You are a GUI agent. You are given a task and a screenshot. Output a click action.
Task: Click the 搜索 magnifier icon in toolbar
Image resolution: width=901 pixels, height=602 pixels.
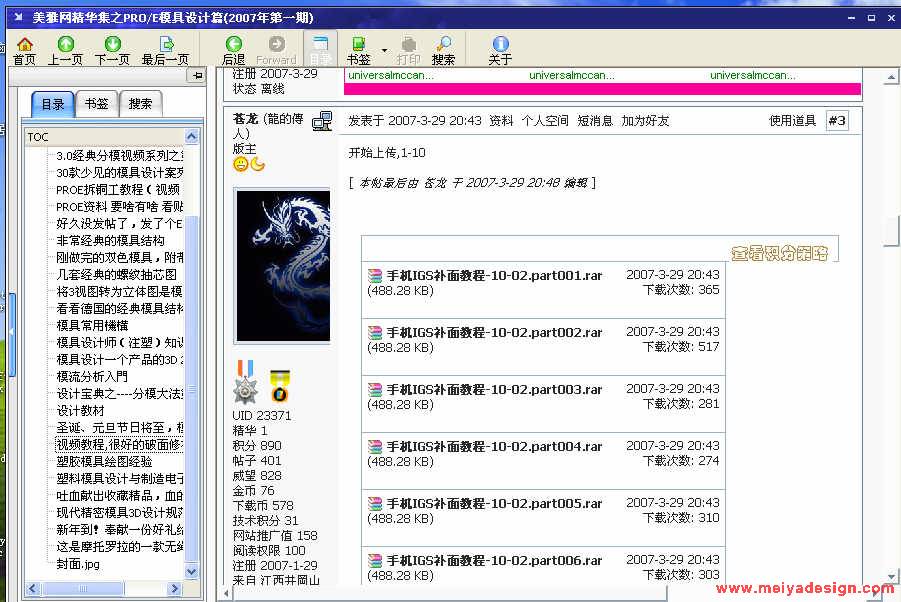pos(443,45)
